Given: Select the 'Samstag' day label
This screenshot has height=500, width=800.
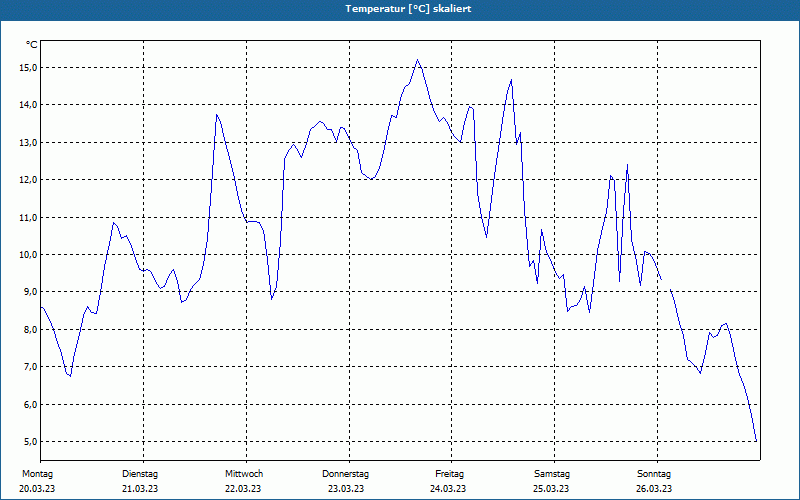Looking at the screenshot, I should (552, 474).
